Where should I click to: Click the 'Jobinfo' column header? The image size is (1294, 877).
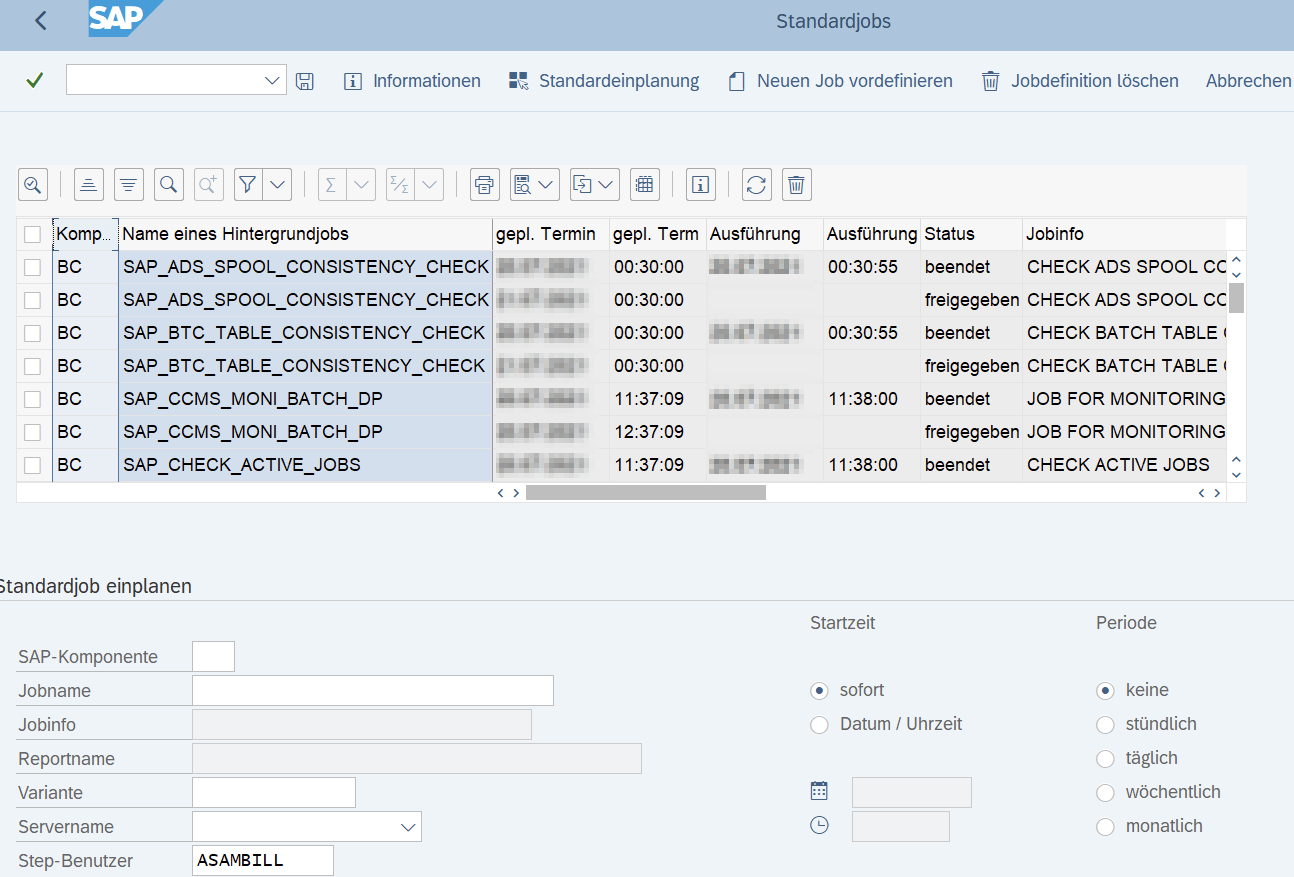point(1125,234)
